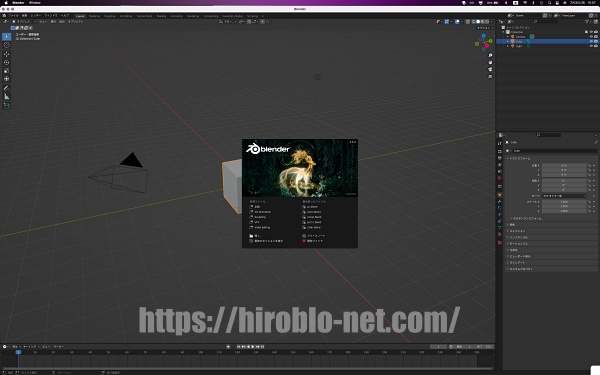Select the Rotate tool
The image size is (600, 375).
(7, 62)
